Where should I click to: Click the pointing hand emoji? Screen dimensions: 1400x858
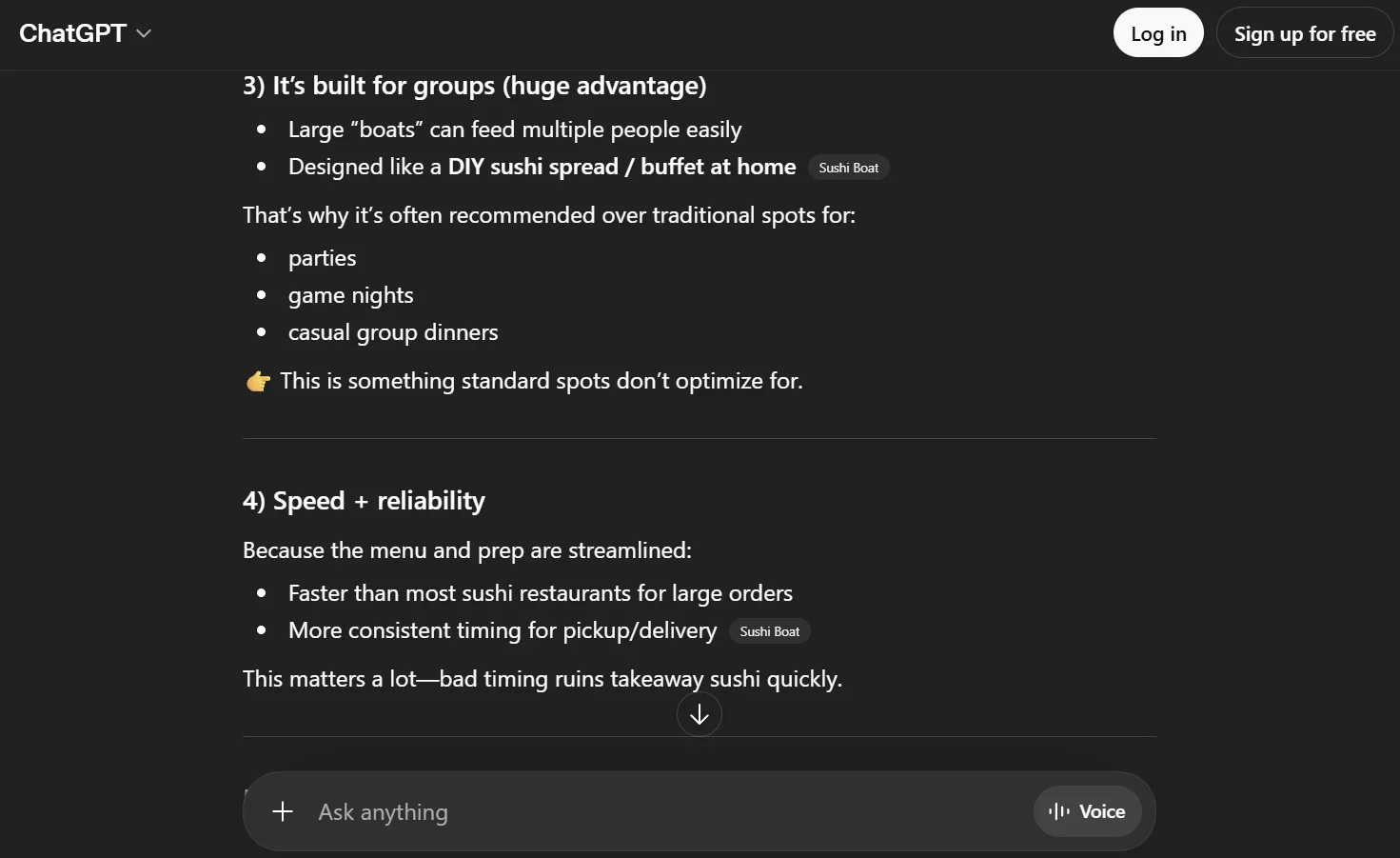[x=258, y=382]
